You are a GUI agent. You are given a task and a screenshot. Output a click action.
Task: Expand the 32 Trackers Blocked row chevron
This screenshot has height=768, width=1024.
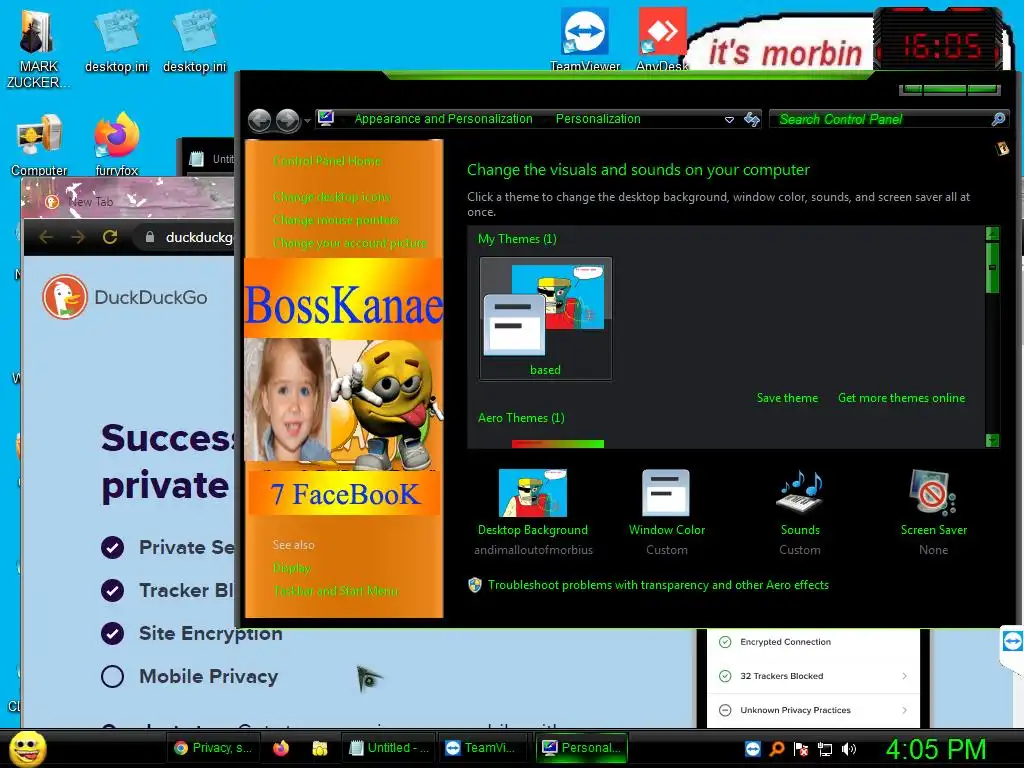[904, 676]
